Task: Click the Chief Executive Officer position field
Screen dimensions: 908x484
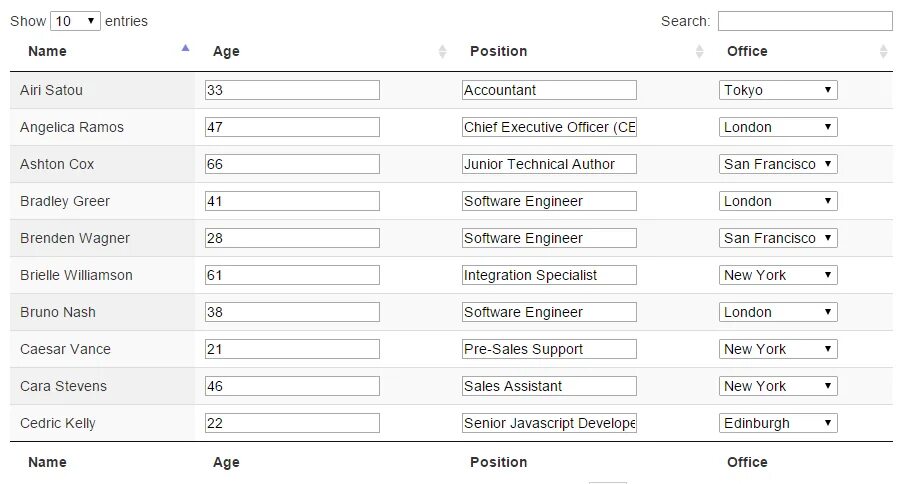Action: [549, 127]
